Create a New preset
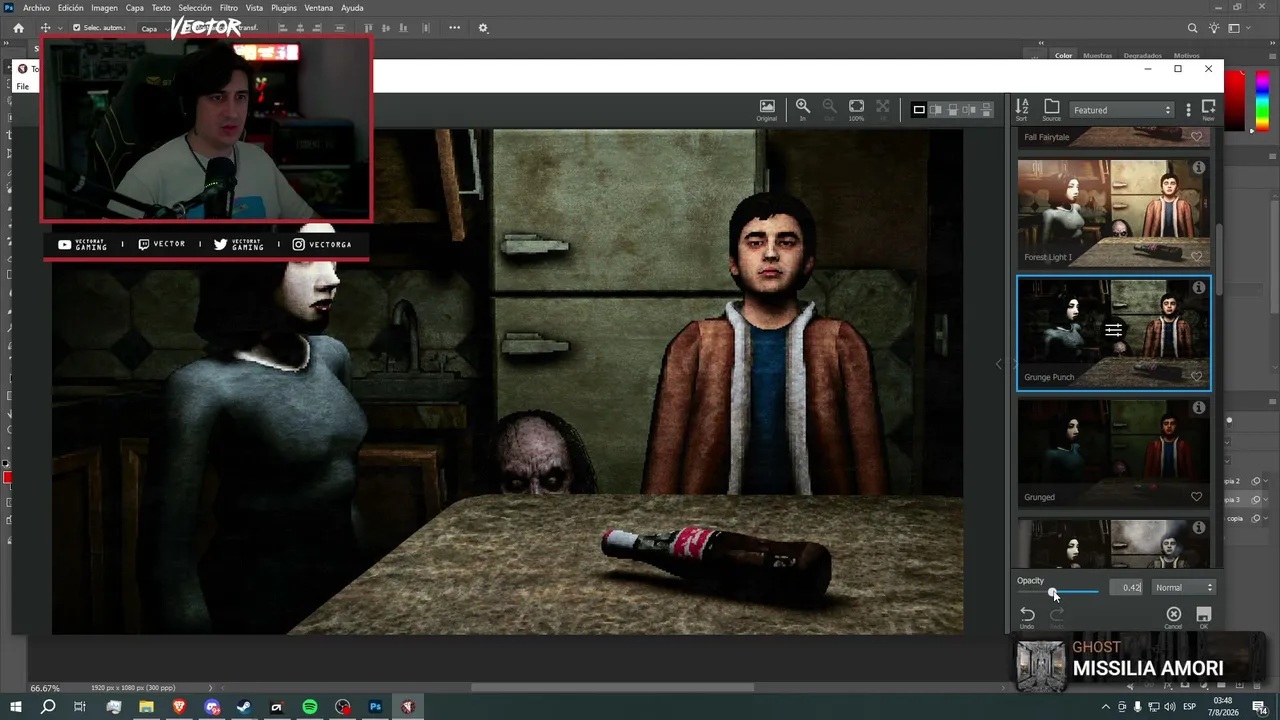The height and width of the screenshot is (720, 1280). 1208,109
